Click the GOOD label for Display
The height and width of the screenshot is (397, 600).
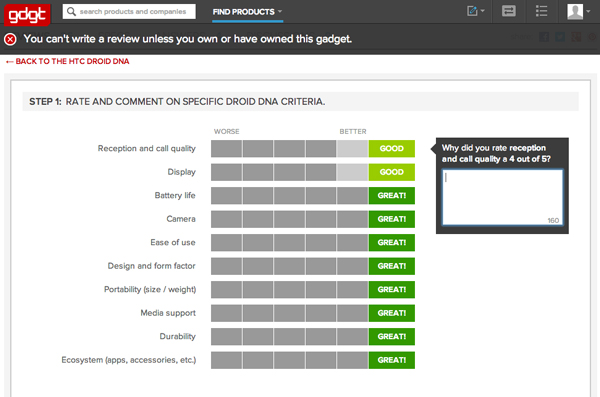pyautogui.click(x=391, y=172)
